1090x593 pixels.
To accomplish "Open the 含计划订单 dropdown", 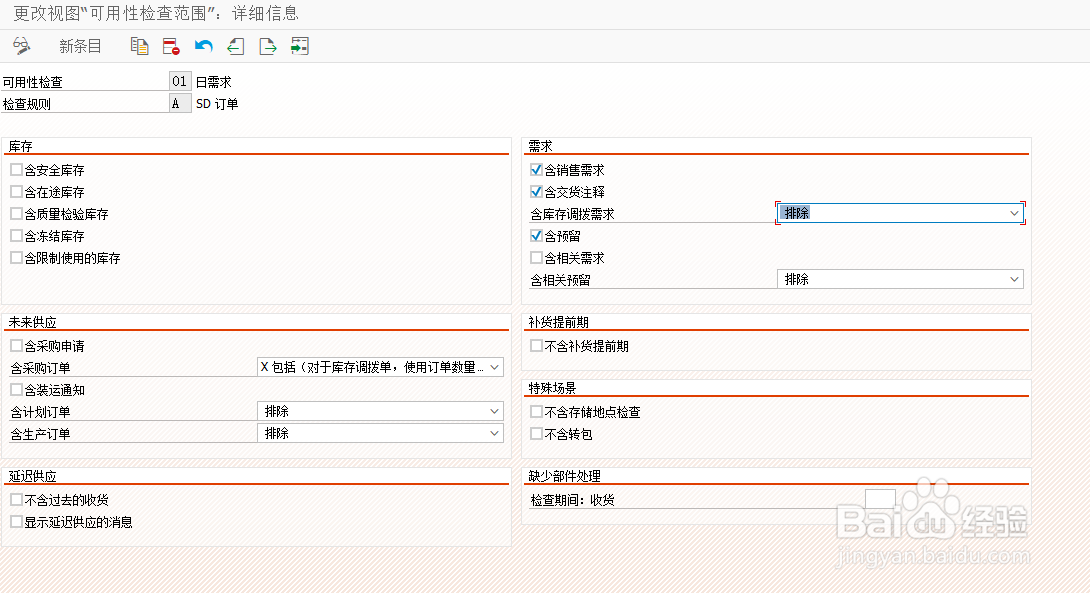I will 380,412.
